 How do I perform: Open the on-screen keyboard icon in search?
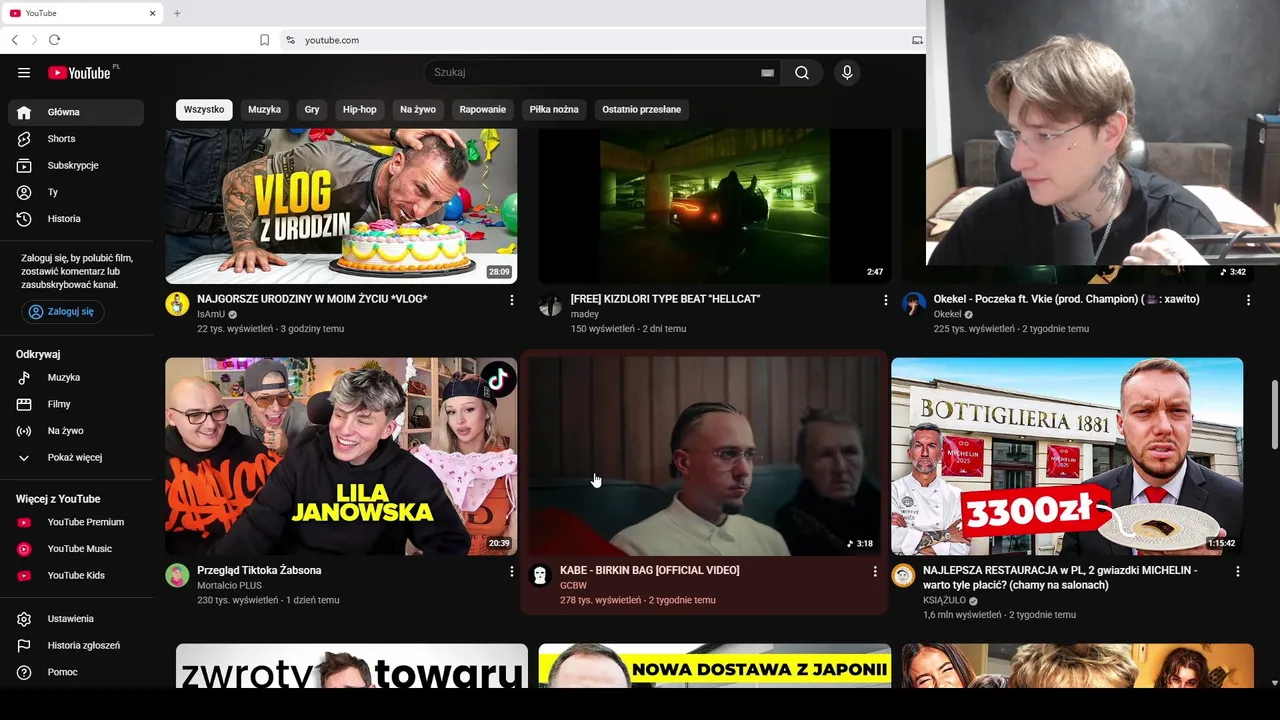(767, 73)
